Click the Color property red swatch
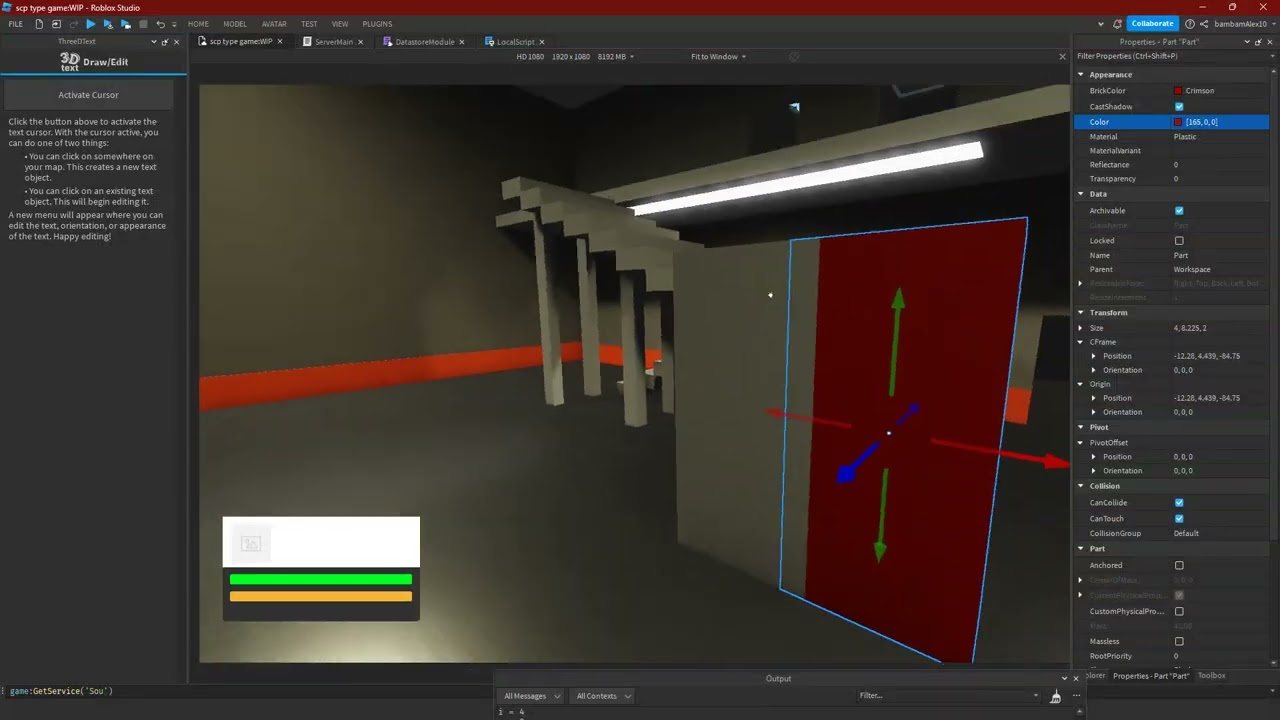The width and height of the screenshot is (1280, 720). click(1178, 122)
